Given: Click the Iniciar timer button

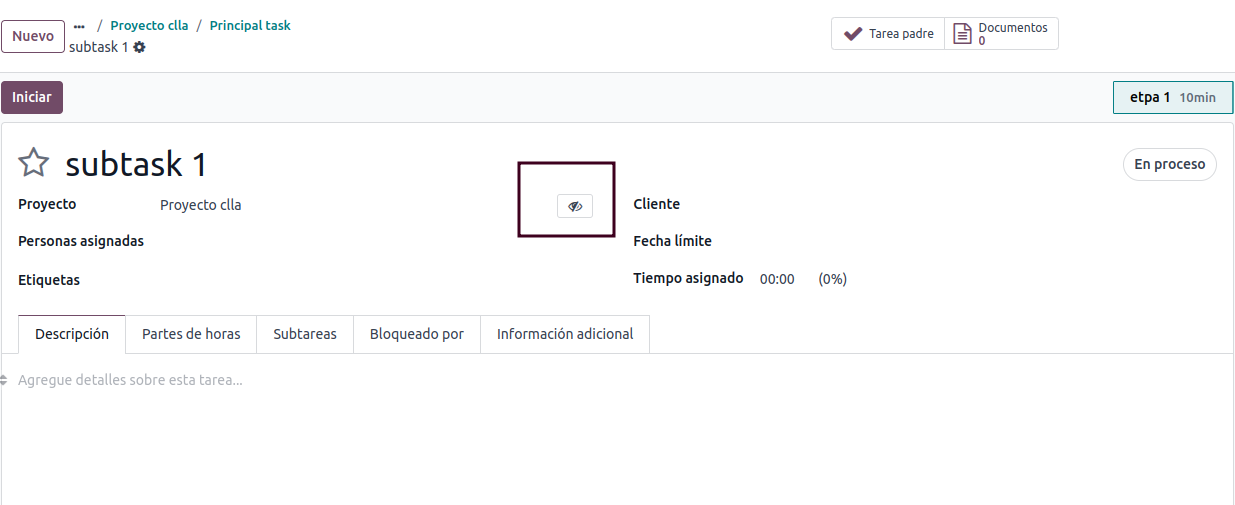Looking at the screenshot, I should 32,97.
